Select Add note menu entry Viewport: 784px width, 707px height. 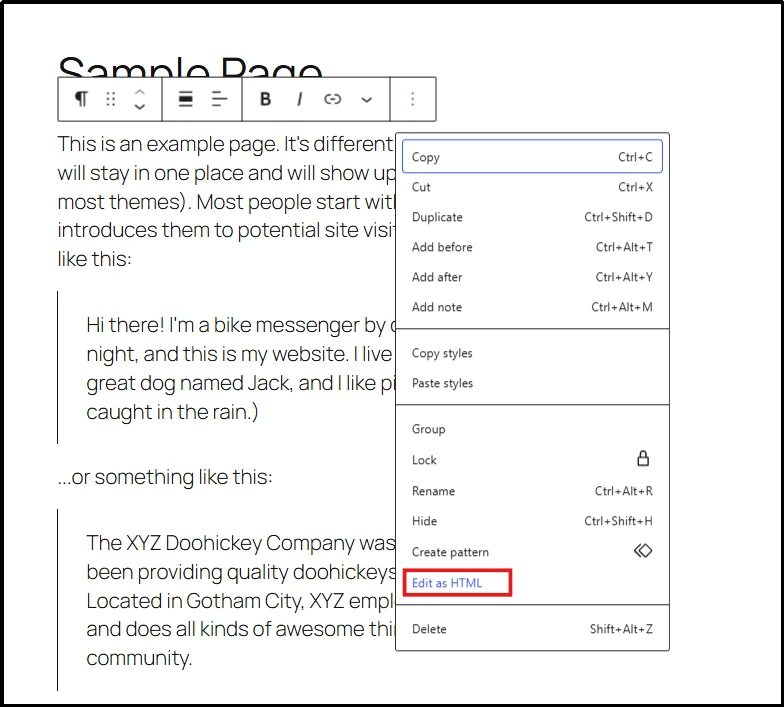point(532,307)
